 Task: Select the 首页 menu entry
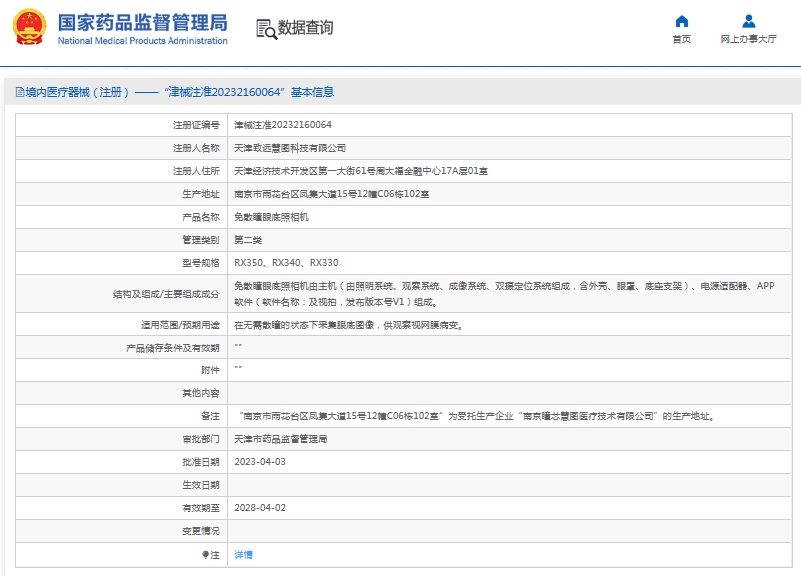(x=681, y=38)
